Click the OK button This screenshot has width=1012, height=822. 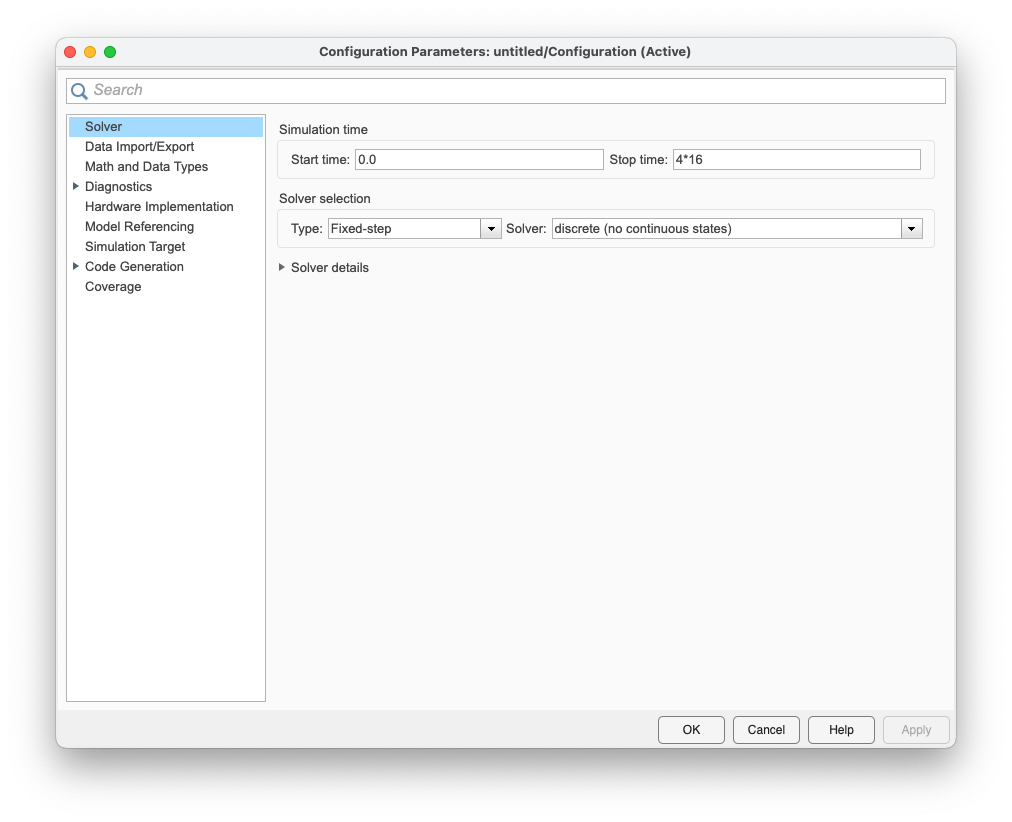[x=691, y=730]
